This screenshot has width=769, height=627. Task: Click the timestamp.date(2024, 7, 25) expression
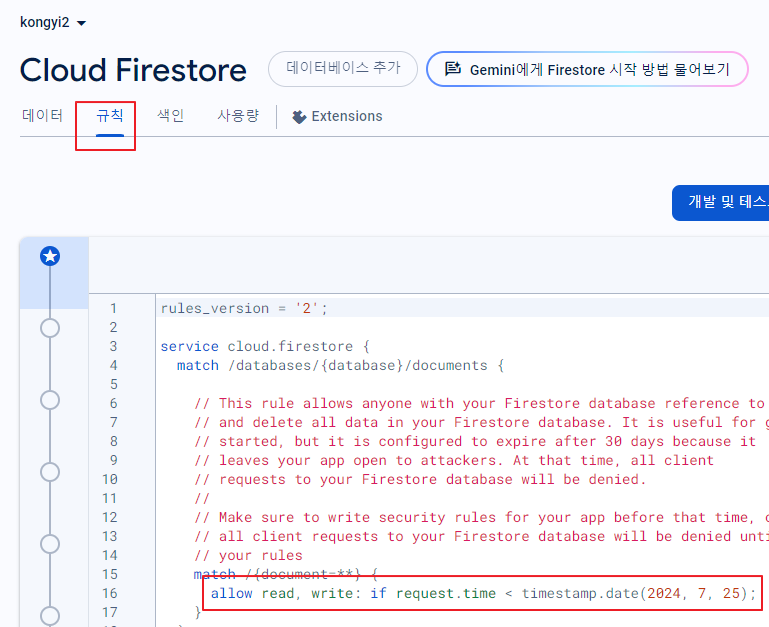[634, 594]
